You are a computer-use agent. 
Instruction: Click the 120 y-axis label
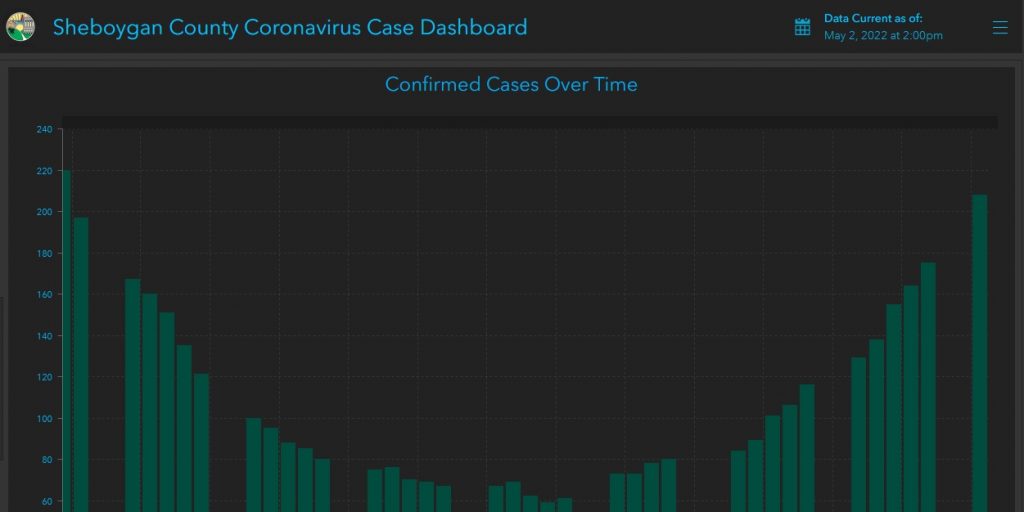44,377
